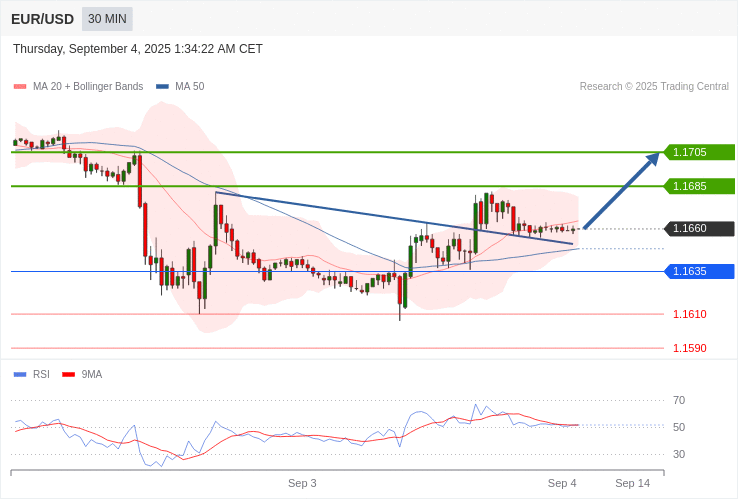Screen dimensions: 738x500
Task: Click the 'RSI' legend label
Action: (x=41, y=374)
